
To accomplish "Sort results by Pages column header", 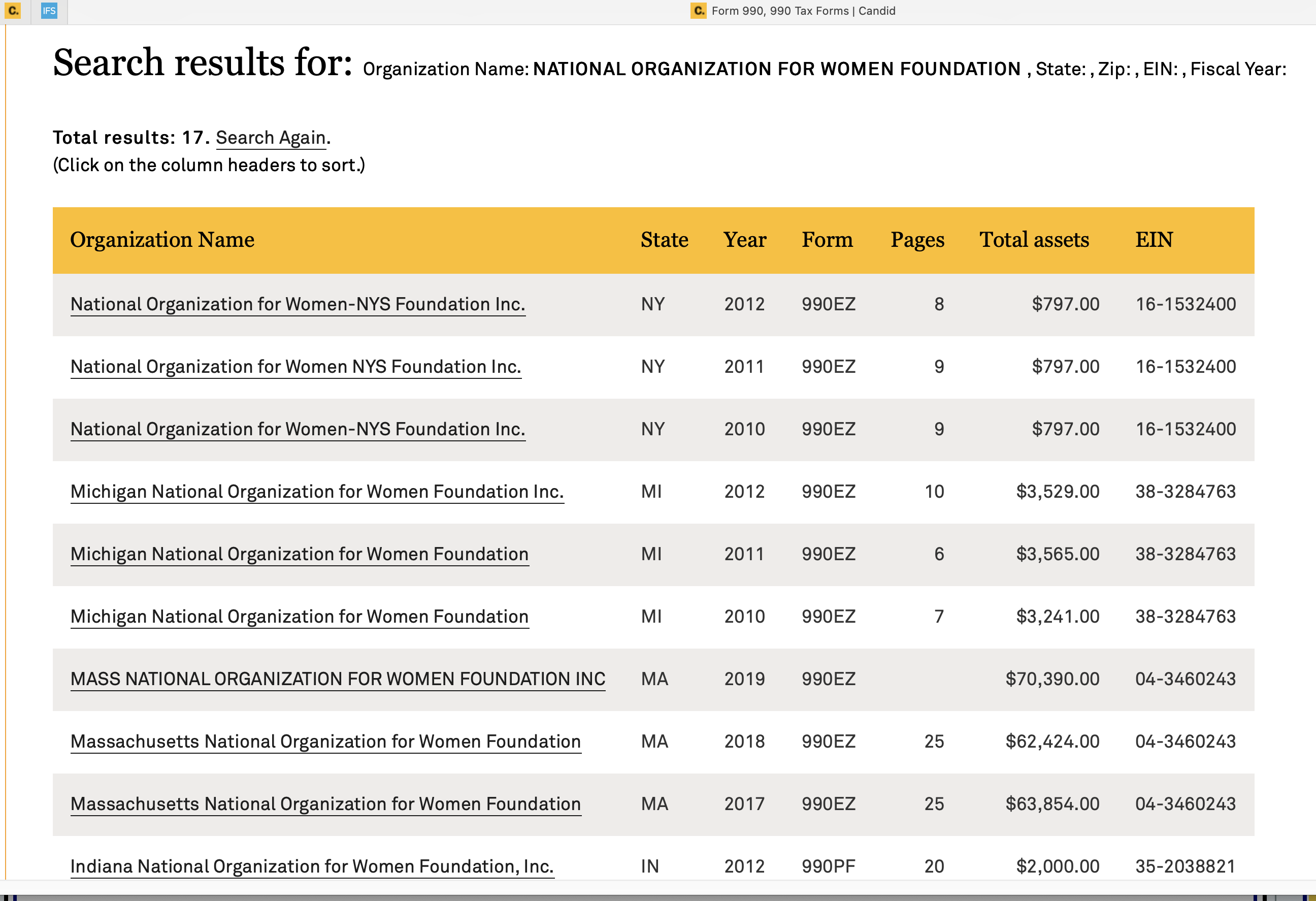I will tap(917, 240).
